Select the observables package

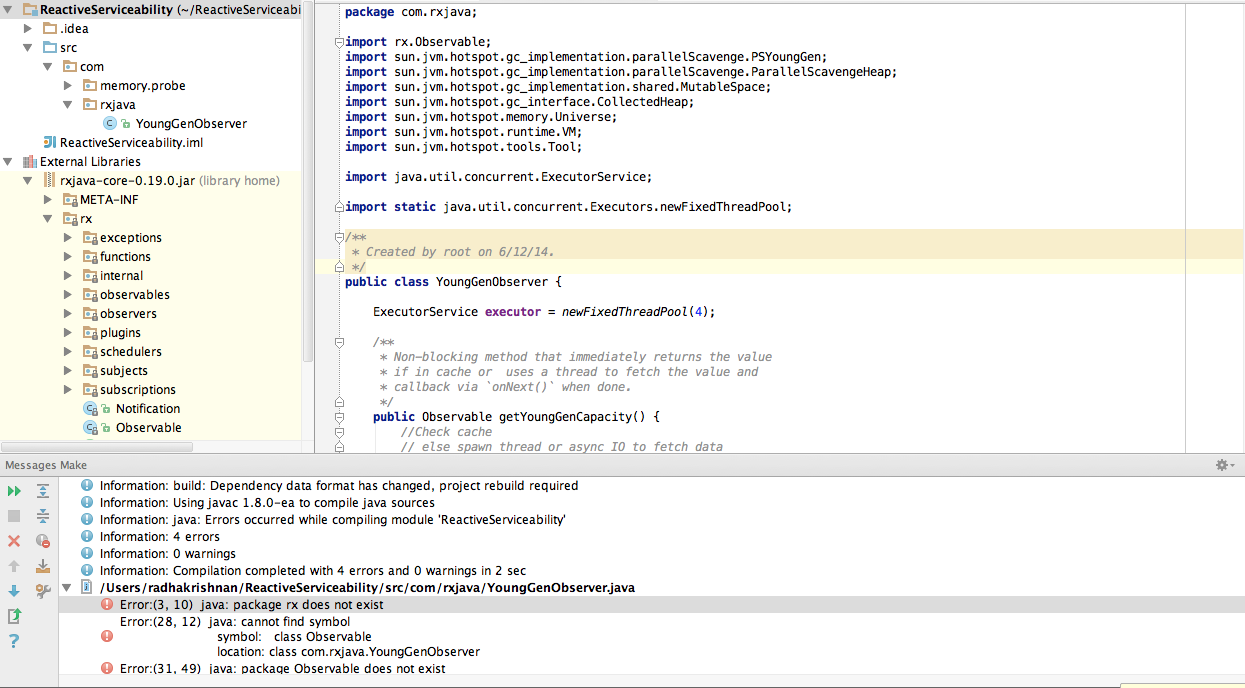[x=135, y=295]
